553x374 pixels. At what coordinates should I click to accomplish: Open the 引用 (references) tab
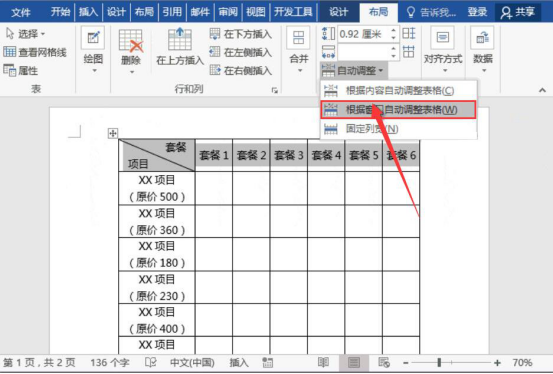point(172,12)
